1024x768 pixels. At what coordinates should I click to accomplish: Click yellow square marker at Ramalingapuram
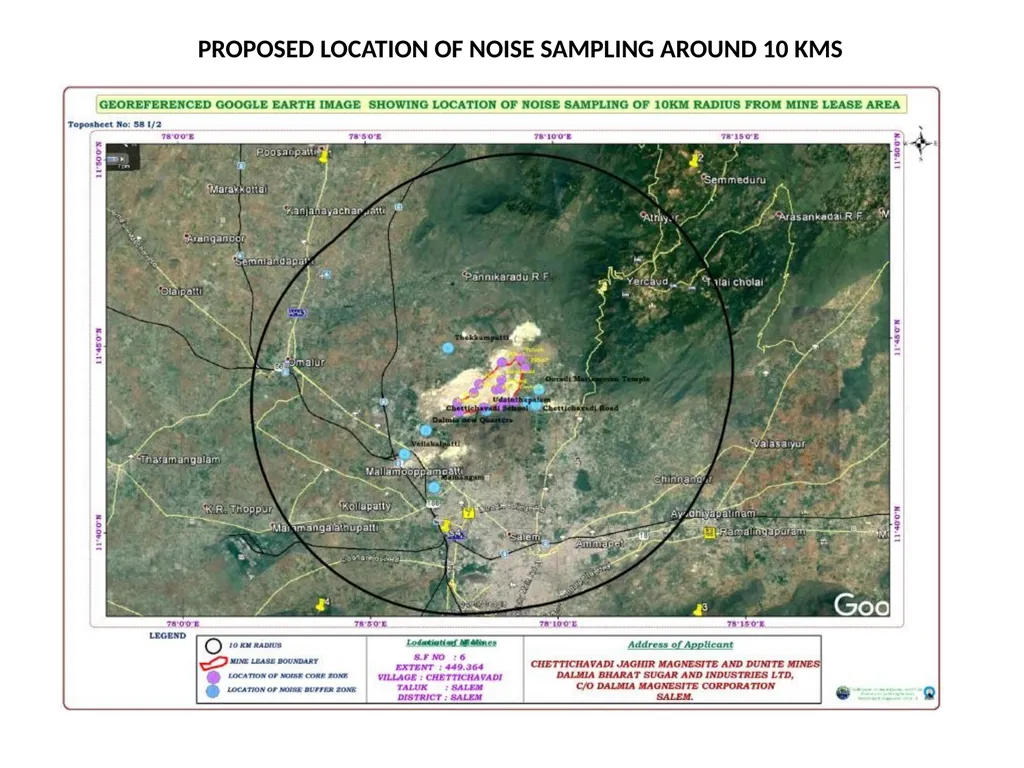[710, 533]
